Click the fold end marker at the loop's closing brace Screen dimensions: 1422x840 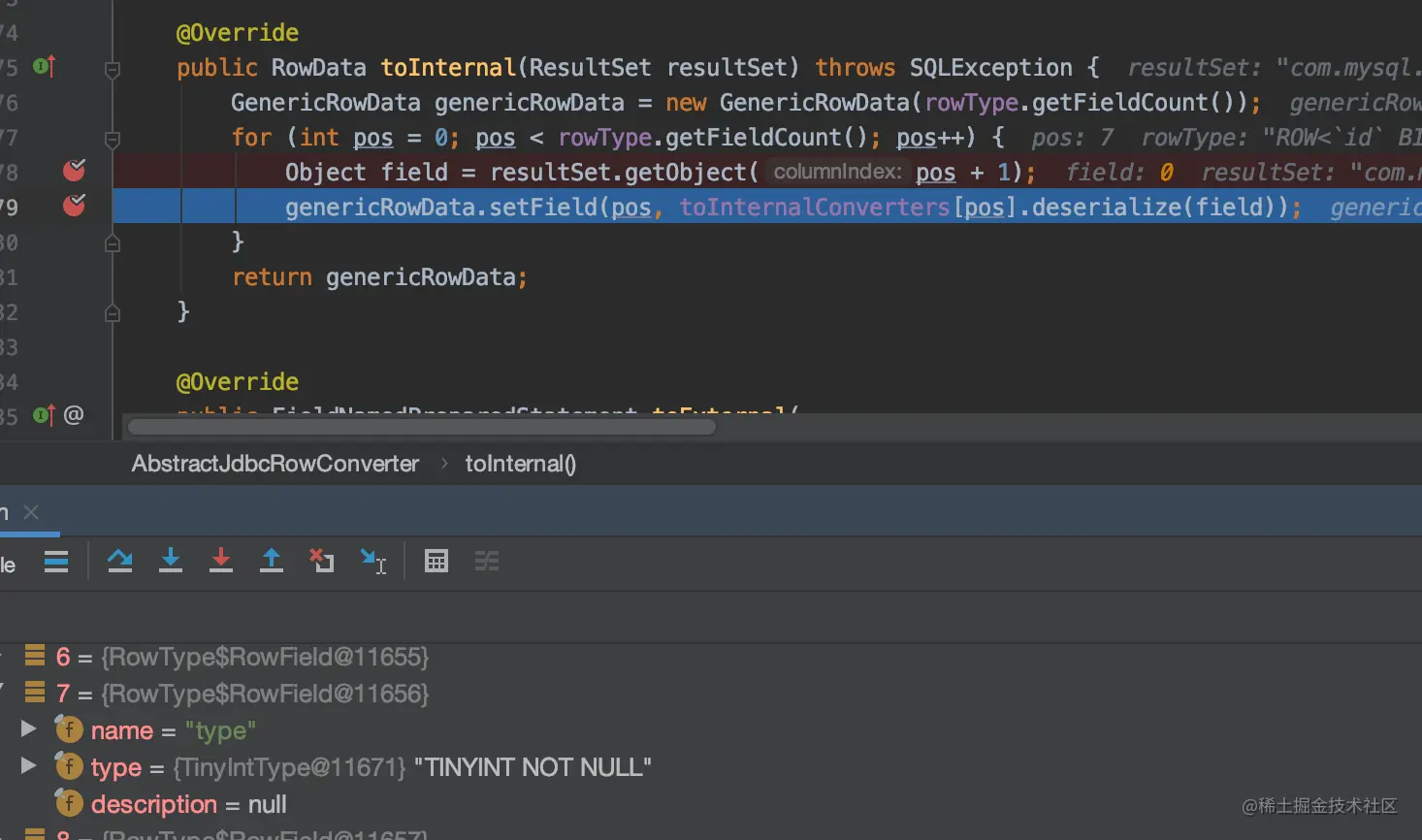tap(113, 242)
